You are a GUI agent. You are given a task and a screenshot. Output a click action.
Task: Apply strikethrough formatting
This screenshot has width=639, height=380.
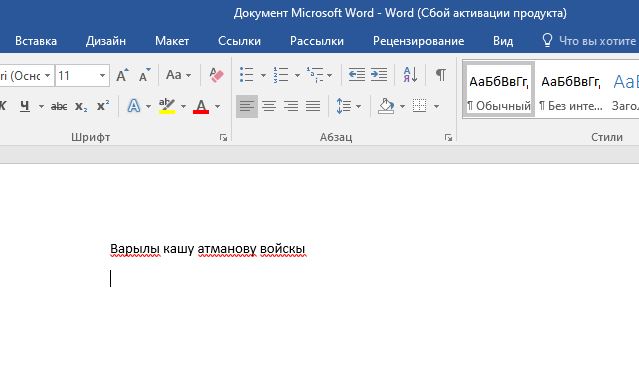click(x=59, y=106)
